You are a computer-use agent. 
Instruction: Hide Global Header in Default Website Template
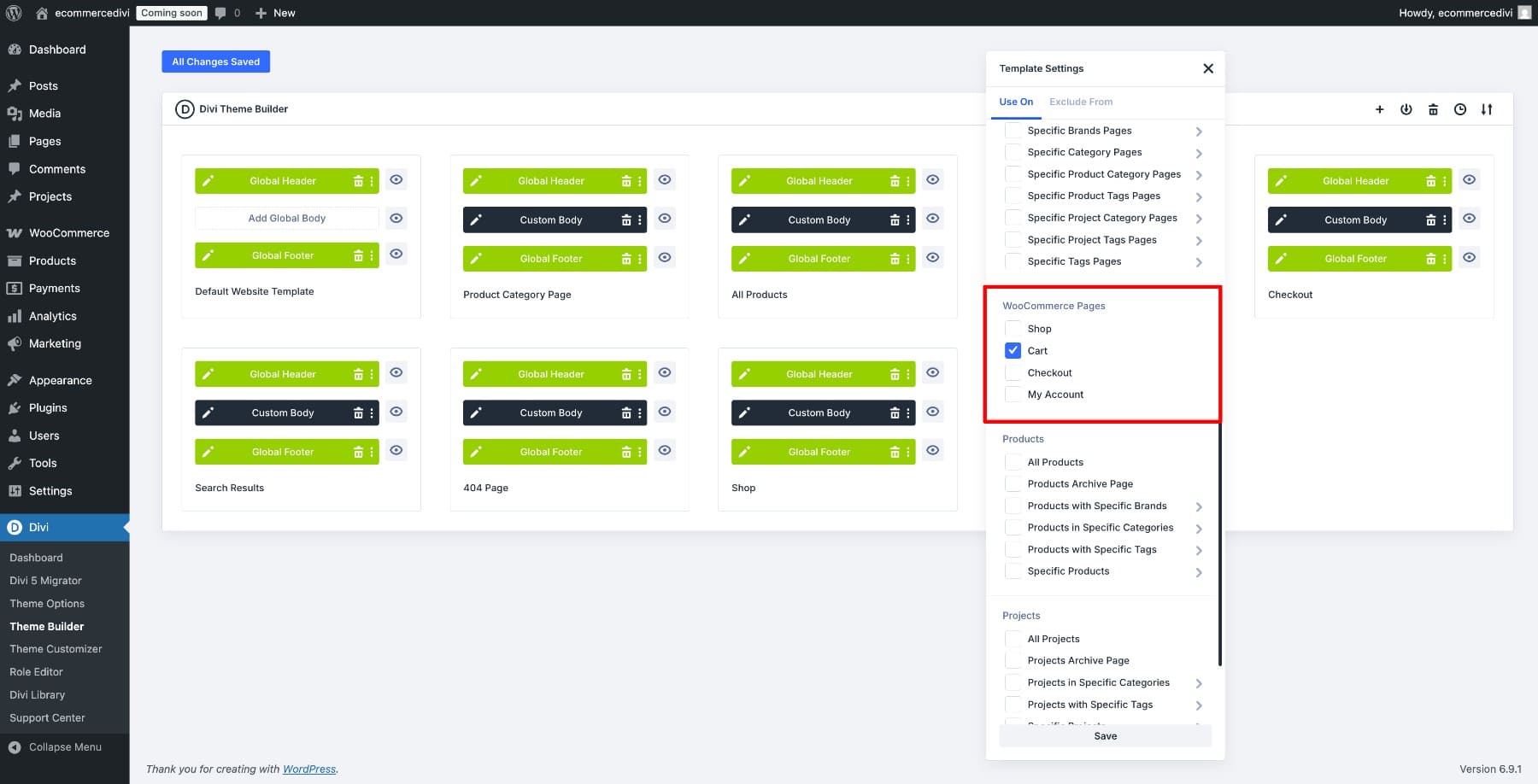[396, 180]
